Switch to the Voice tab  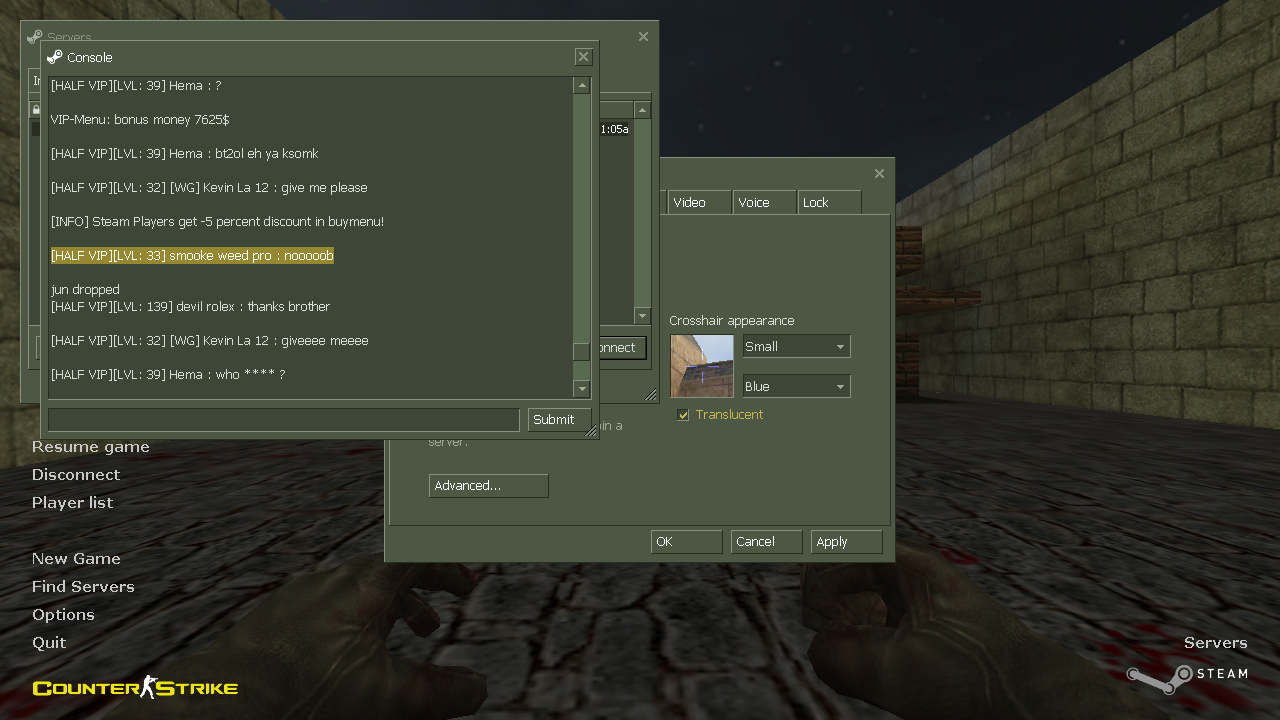[x=764, y=202]
